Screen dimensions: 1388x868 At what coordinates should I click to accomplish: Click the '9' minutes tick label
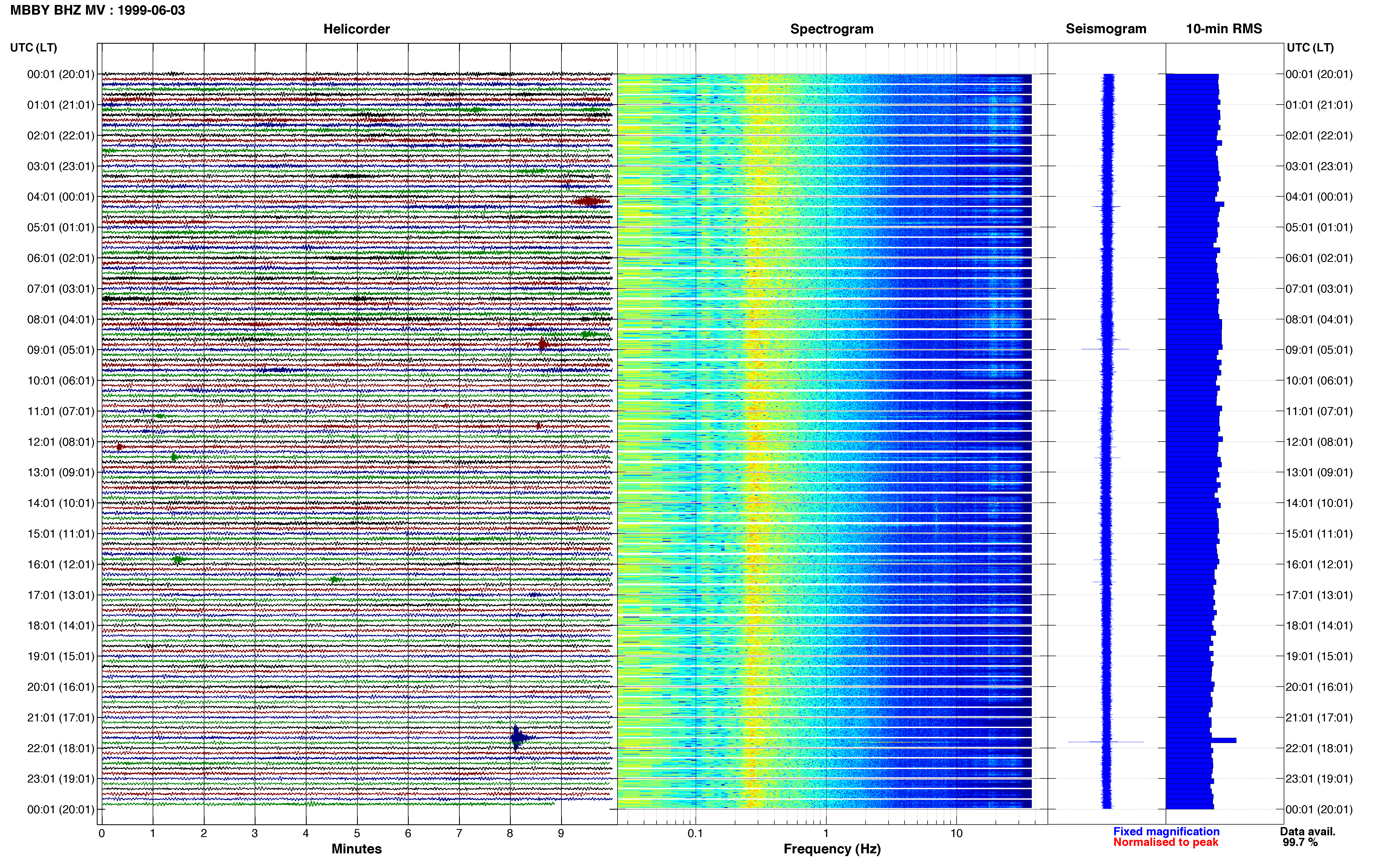click(561, 833)
